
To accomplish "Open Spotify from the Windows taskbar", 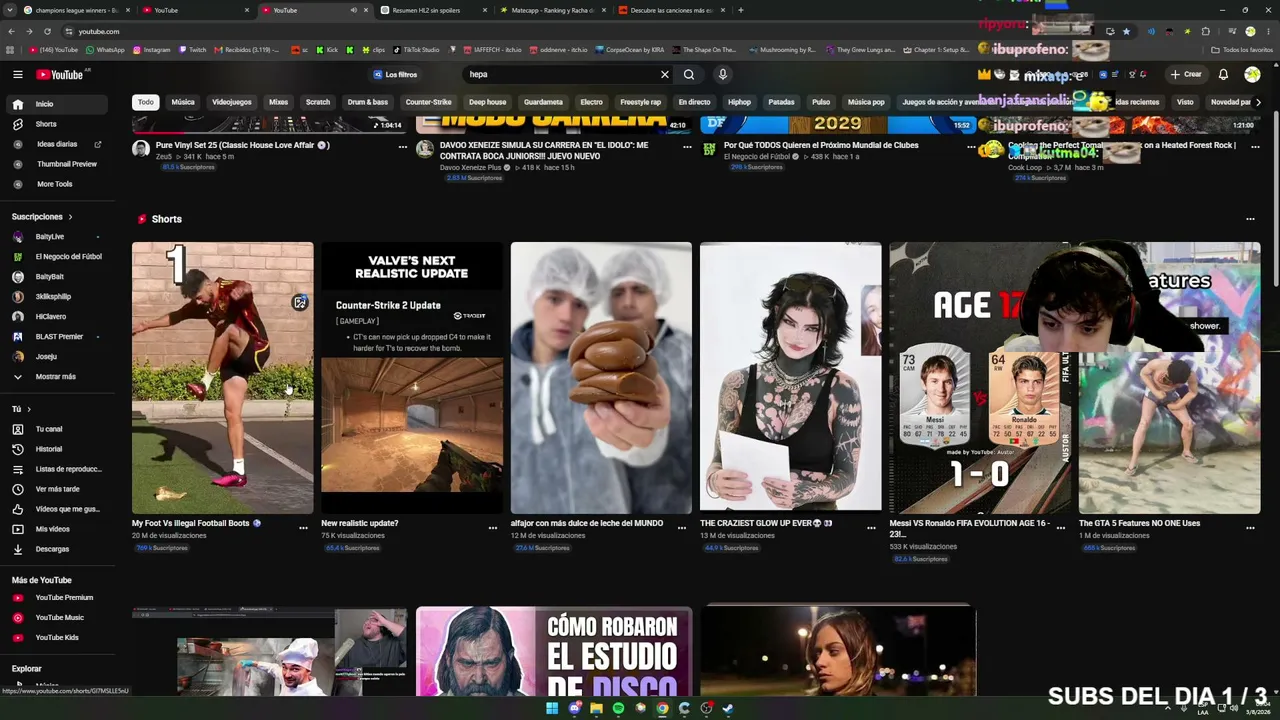I will [618, 708].
